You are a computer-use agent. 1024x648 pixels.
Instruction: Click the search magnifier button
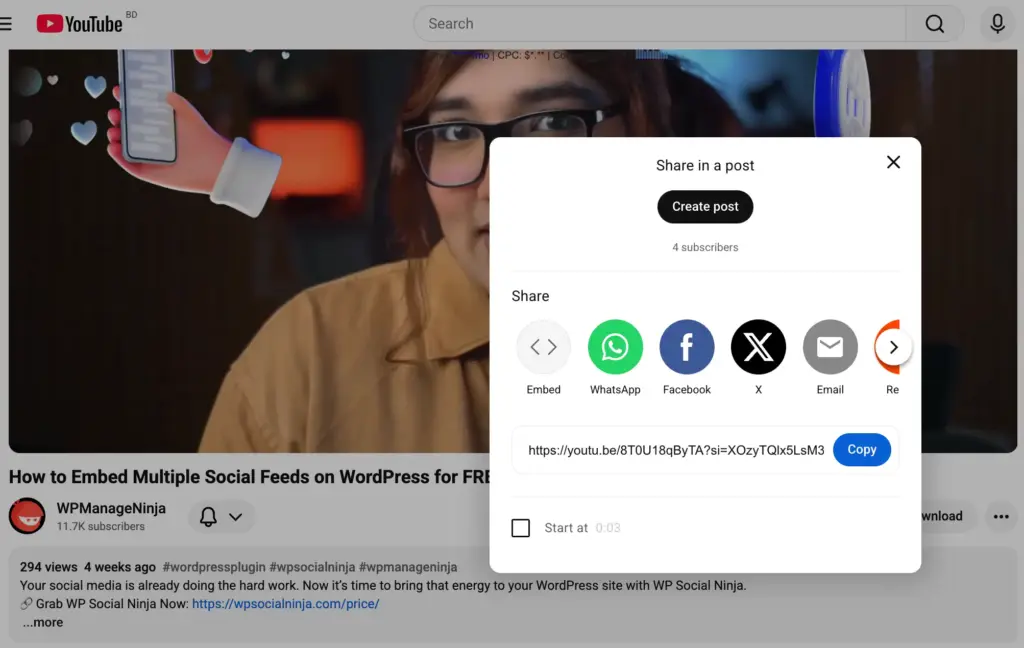[934, 24]
